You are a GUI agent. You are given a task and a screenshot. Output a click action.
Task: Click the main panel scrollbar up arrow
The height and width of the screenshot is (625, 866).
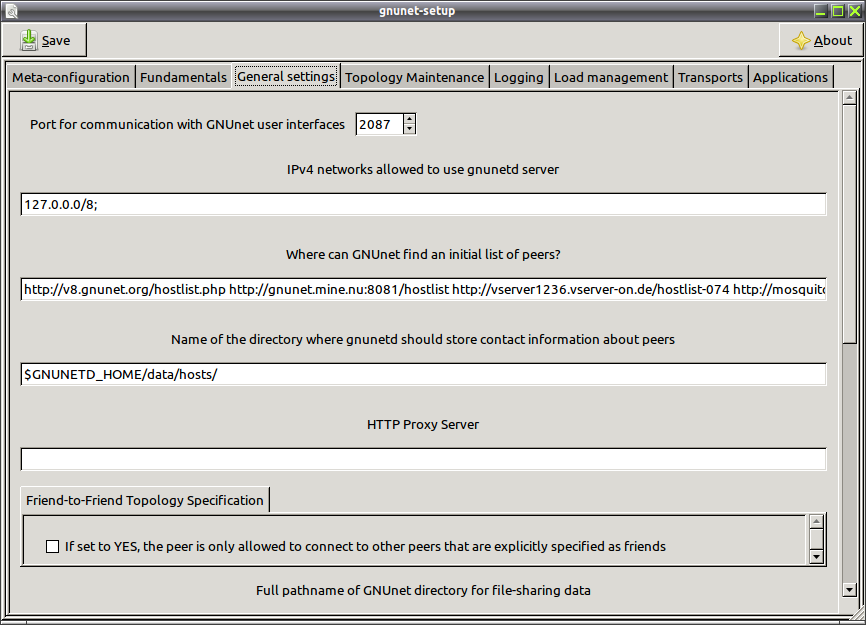click(849, 98)
